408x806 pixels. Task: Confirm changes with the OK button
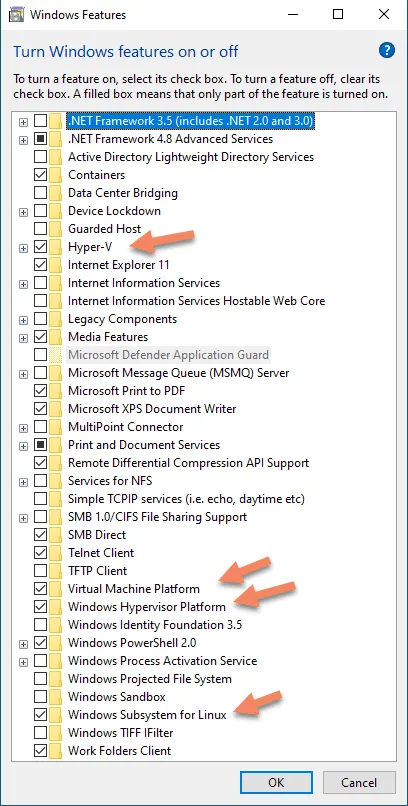[x=276, y=782]
